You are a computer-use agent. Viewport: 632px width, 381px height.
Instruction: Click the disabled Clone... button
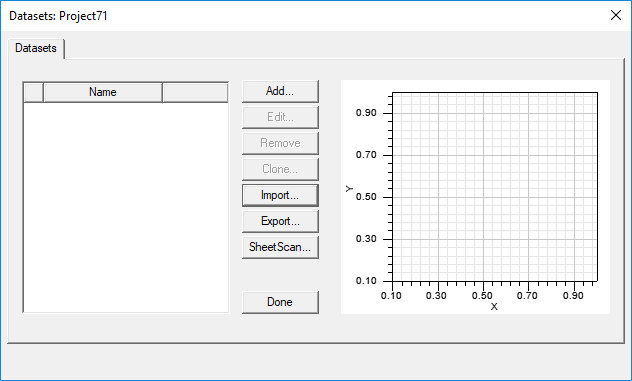pyautogui.click(x=280, y=169)
